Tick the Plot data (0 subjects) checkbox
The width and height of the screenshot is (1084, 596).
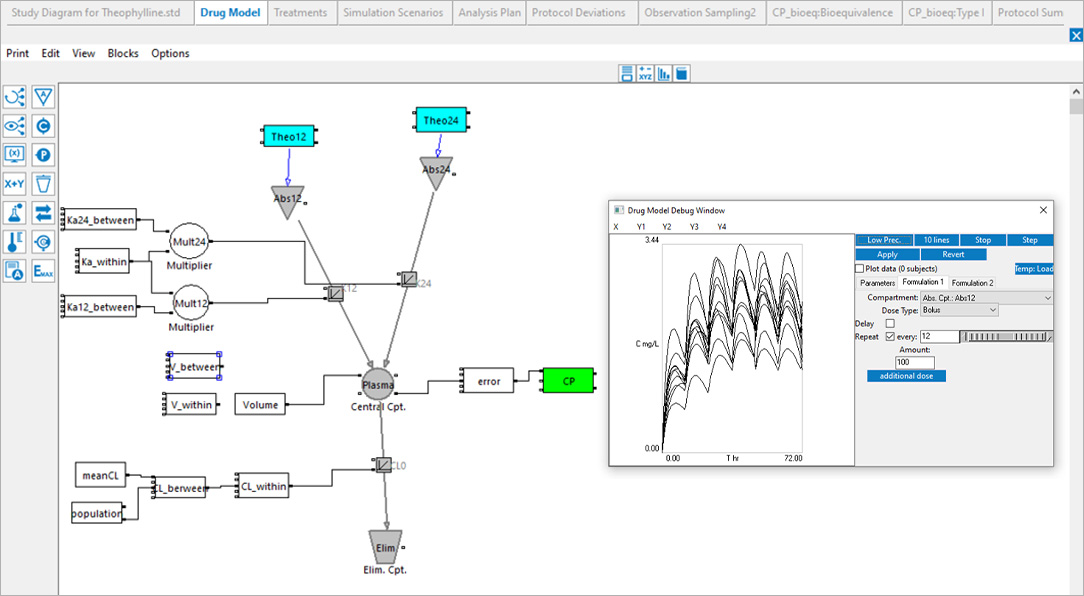click(x=859, y=268)
